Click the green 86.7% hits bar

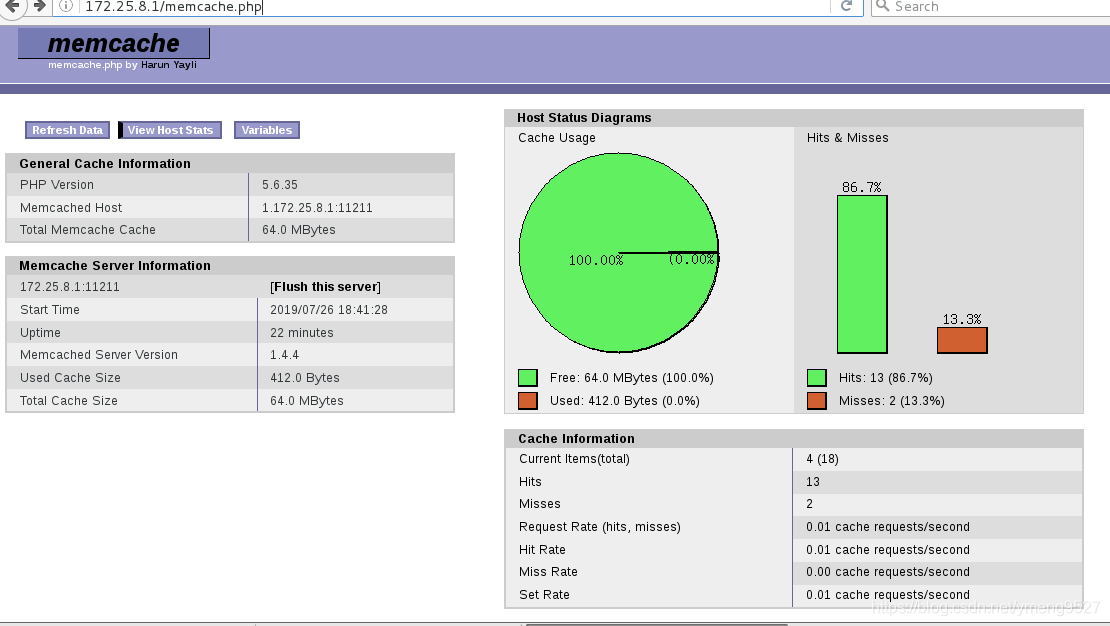[x=862, y=275]
